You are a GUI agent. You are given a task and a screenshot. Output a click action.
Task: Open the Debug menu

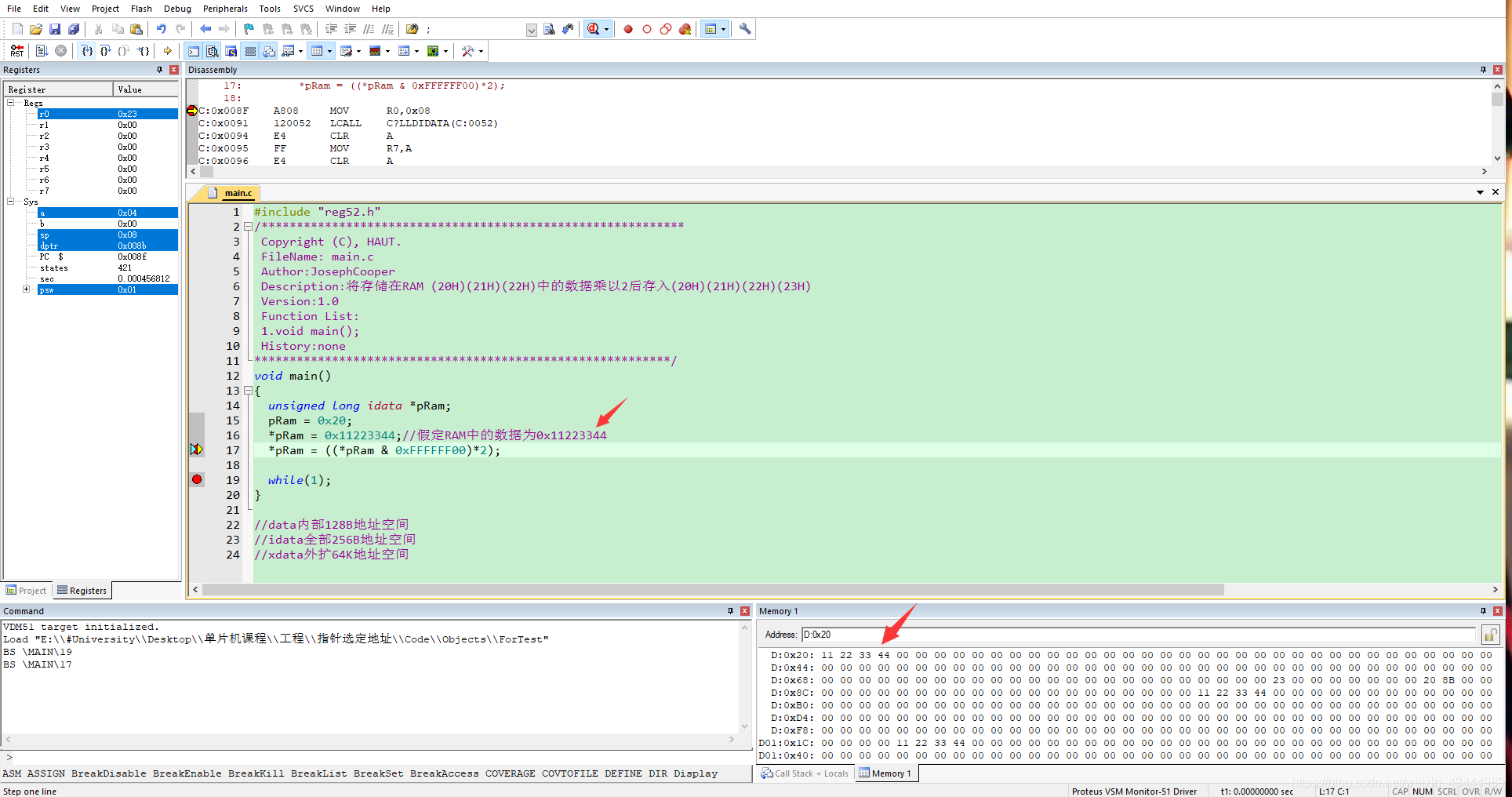coord(177,9)
